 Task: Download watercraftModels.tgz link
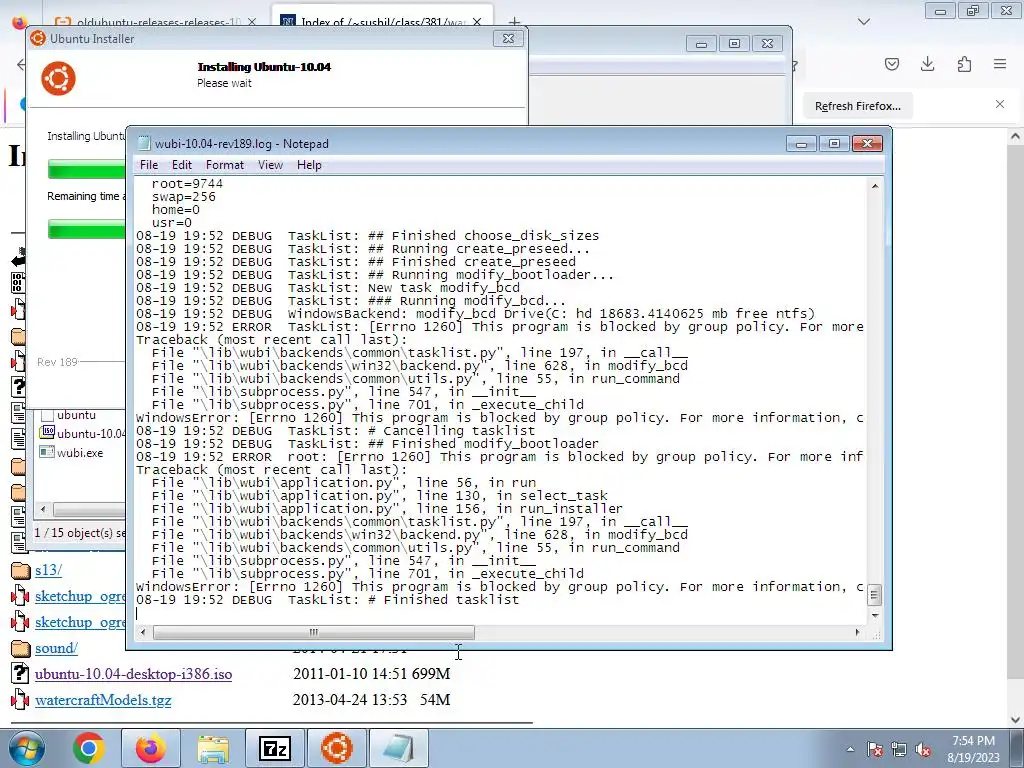tap(103, 700)
